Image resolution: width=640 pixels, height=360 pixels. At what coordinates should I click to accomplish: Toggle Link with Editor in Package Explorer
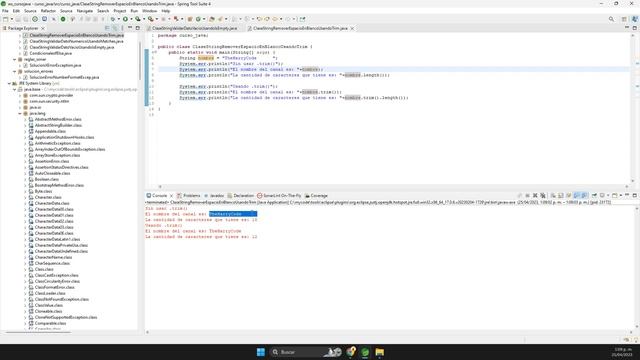115,28
